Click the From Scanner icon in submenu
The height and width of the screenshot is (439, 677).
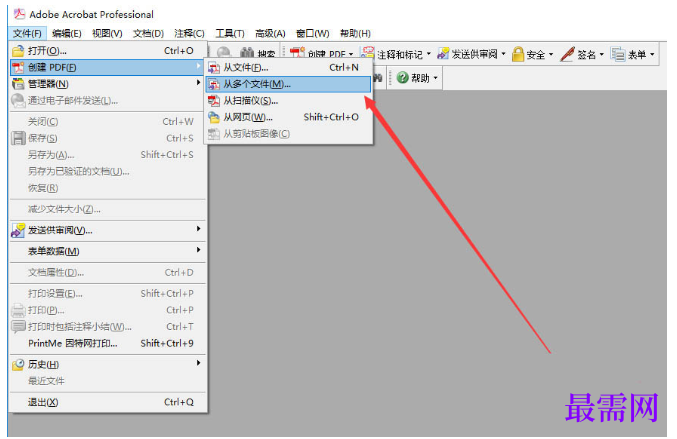(214, 101)
